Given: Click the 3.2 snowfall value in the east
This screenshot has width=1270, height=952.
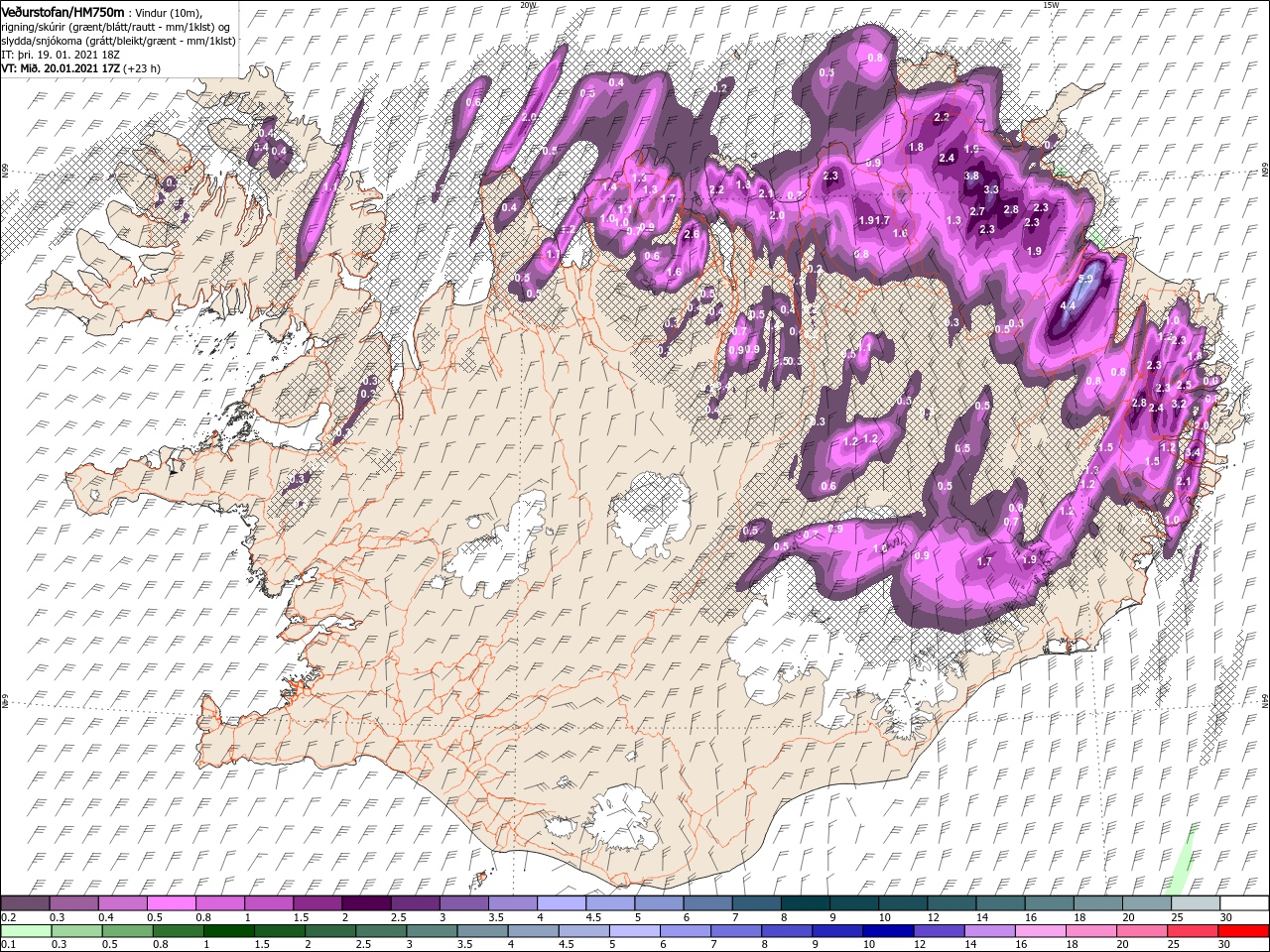Looking at the screenshot, I should click(1179, 404).
